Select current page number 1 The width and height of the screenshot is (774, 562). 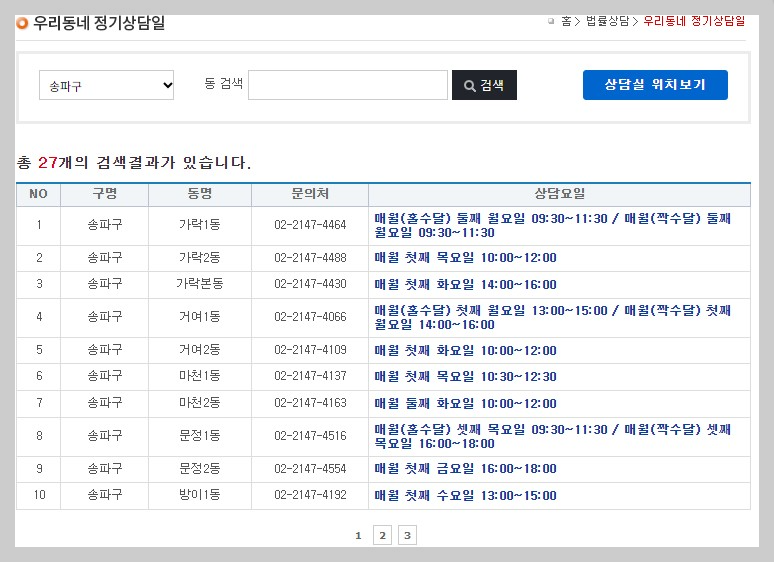pos(358,535)
